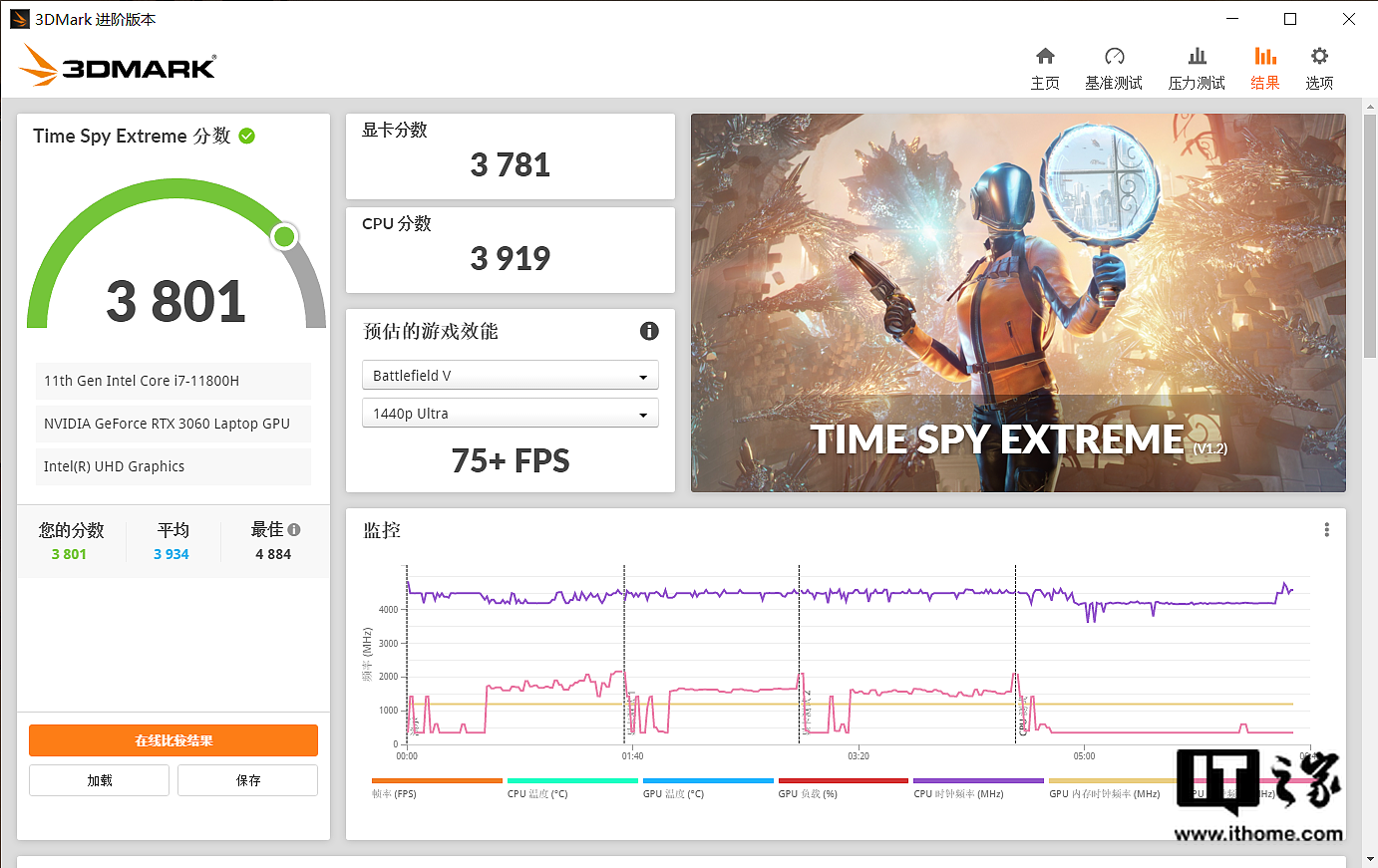Click the 11th Gen Intel Core i7-11800H row

pos(173,381)
